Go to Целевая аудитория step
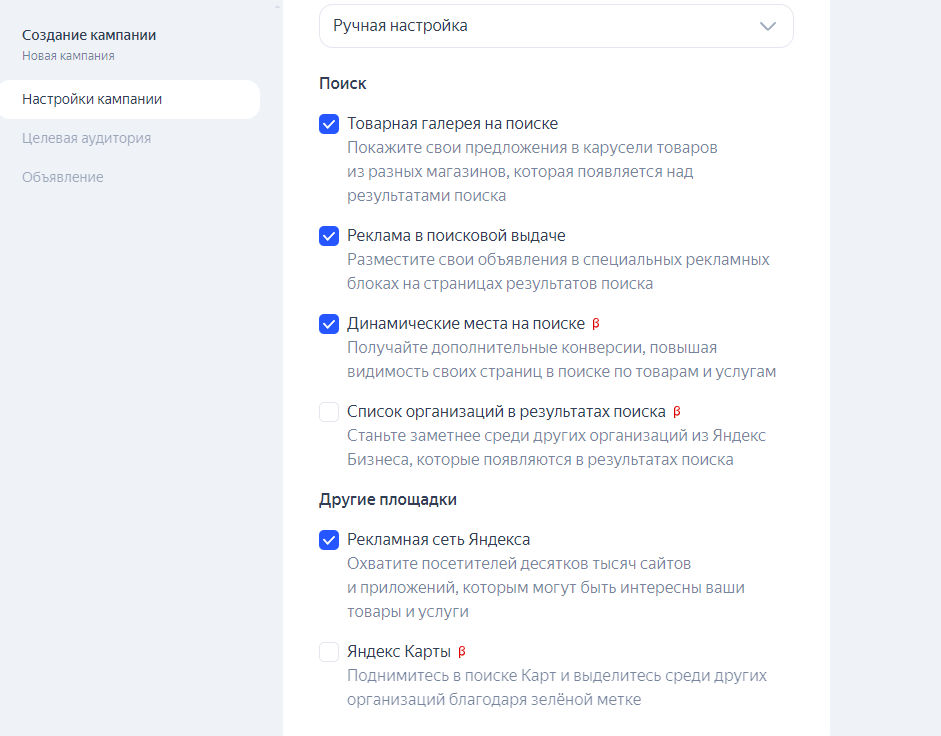 86,138
